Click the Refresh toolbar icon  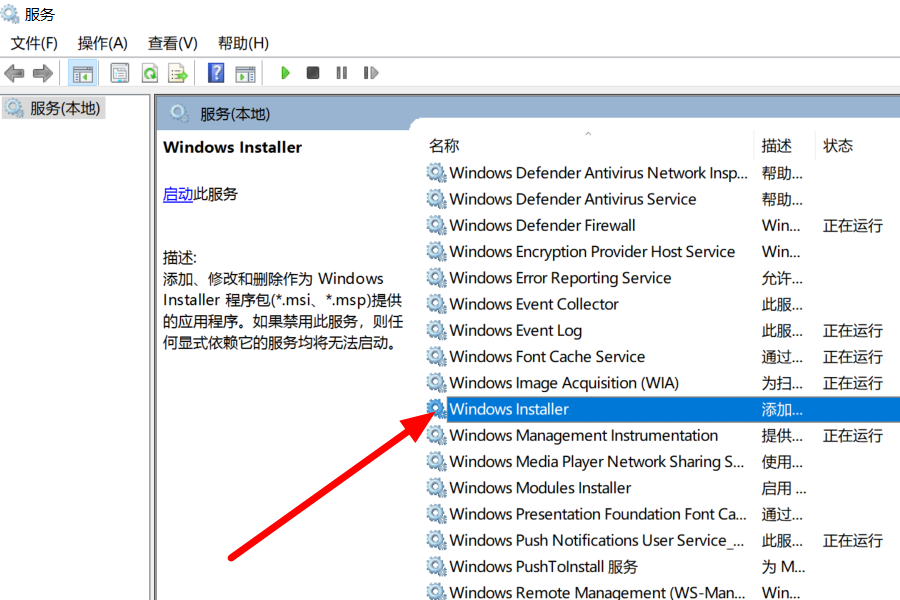click(149, 73)
